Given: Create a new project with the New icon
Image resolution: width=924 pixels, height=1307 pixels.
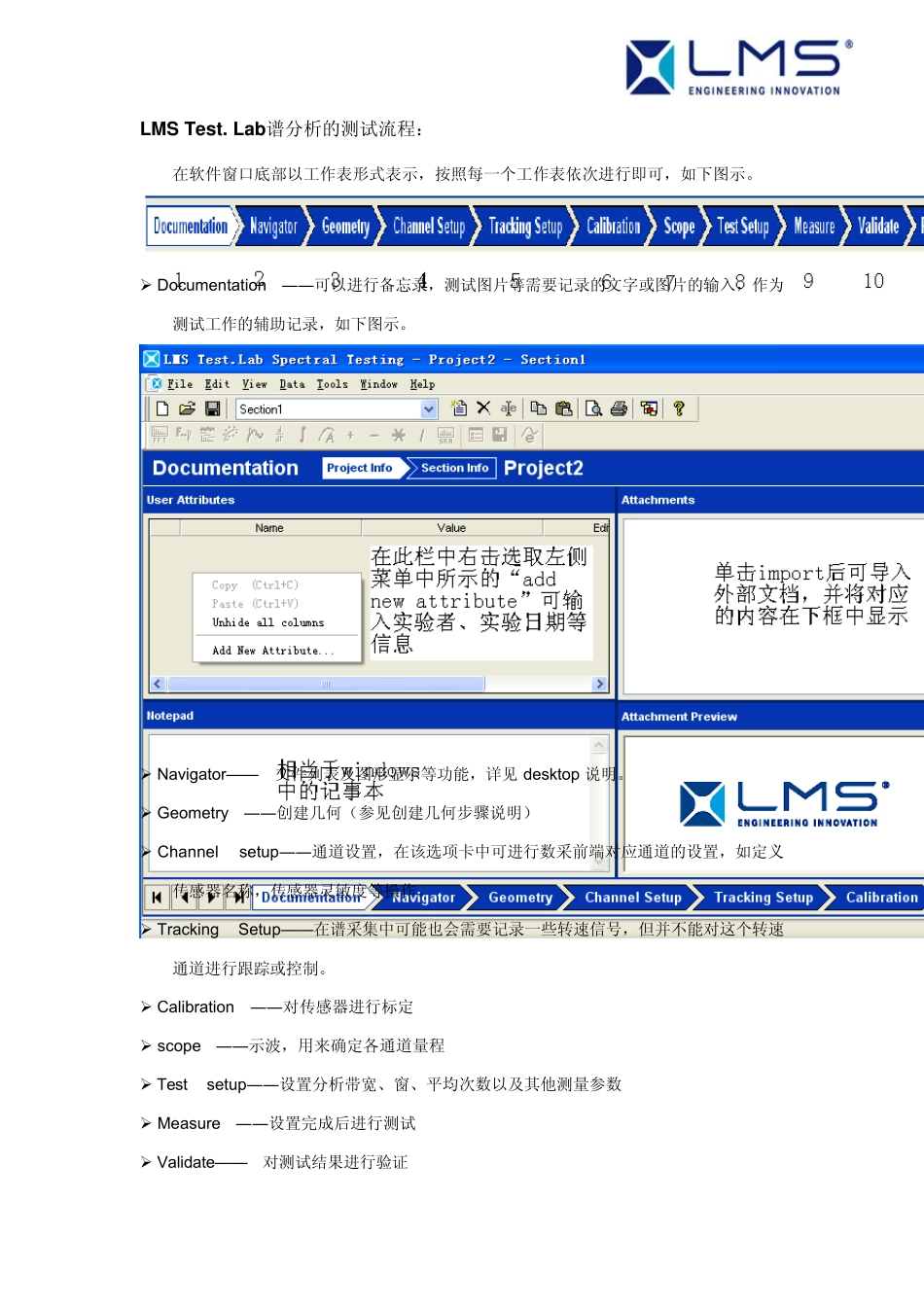Looking at the screenshot, I should (x=162, y=409).
